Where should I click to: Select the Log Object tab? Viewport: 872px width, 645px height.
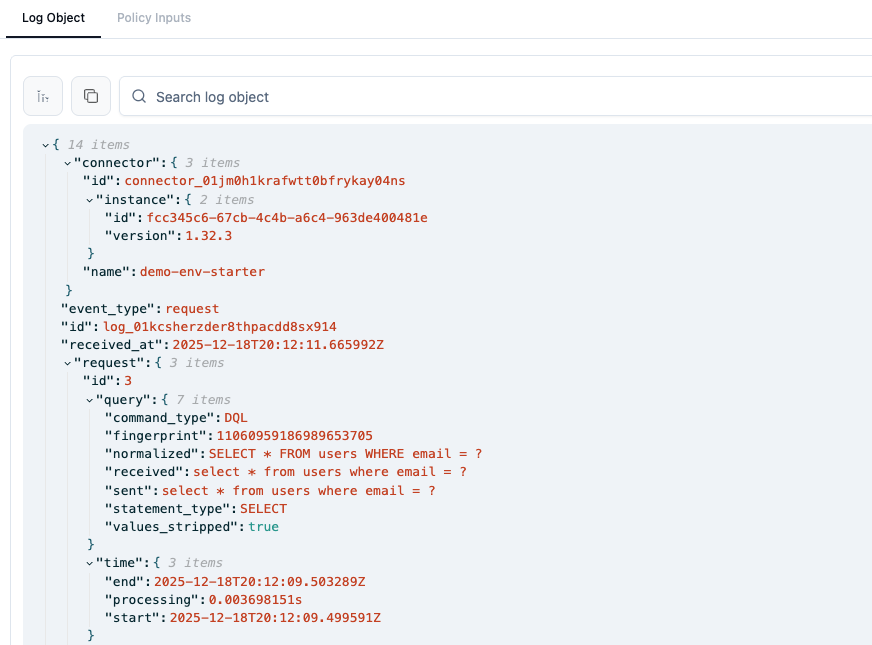tap(53, 17)
